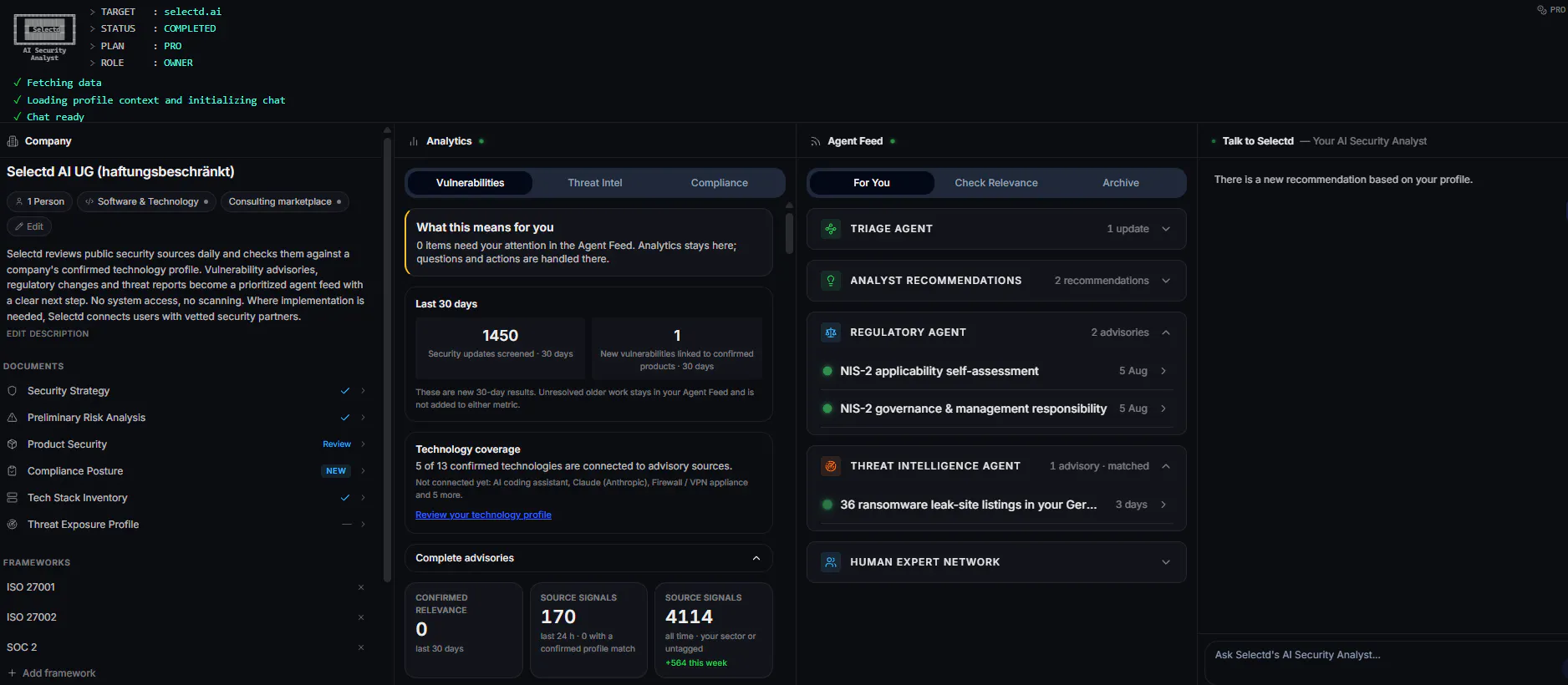1568x685 pixels.
Task: Click Review on Product Security
Action: click(x=337, y=444)
